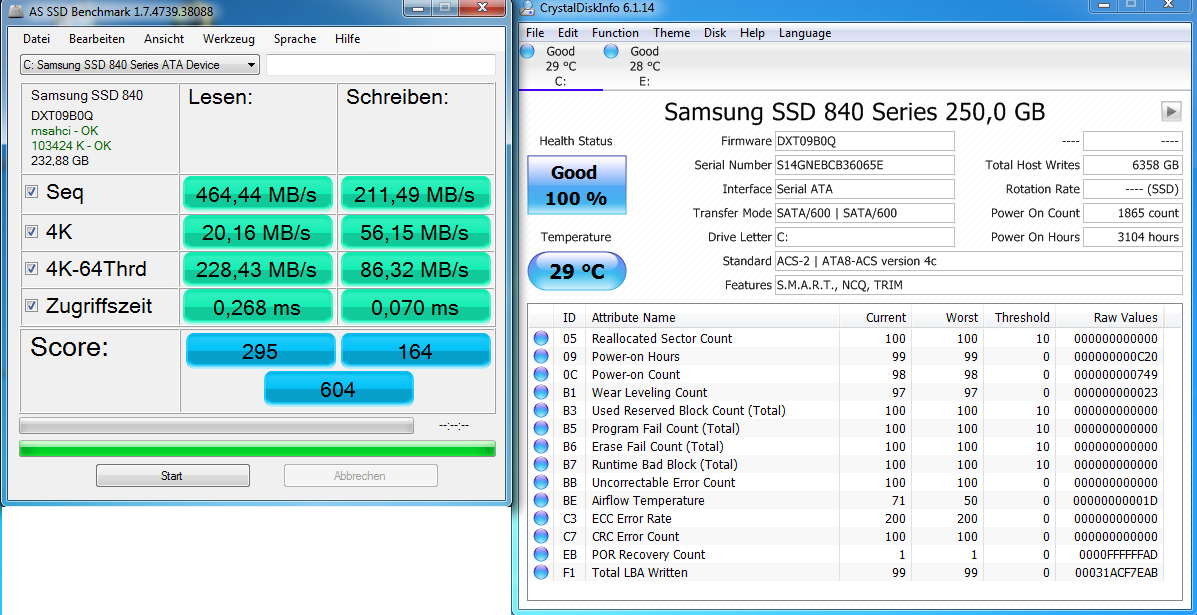Click status orb for Power-on Hours row
Image resolution: width=1197 pixels, height=615 pixels.
pyautogui.click(x=541, y=356)
